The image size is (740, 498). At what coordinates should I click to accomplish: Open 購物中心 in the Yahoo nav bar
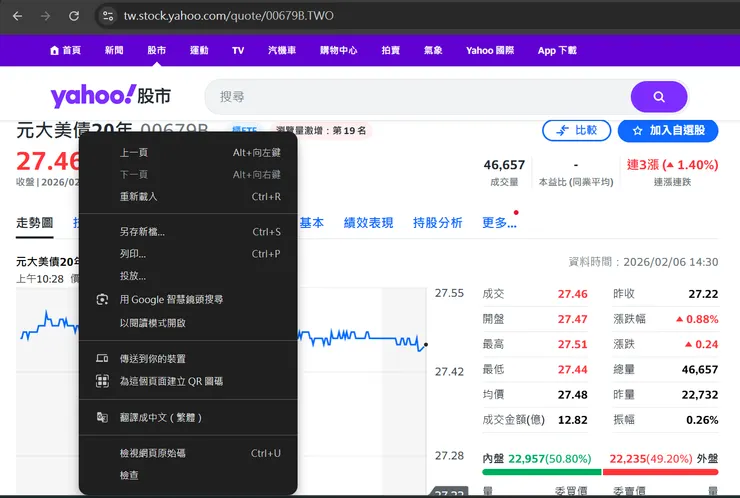(x=338, y=51)
